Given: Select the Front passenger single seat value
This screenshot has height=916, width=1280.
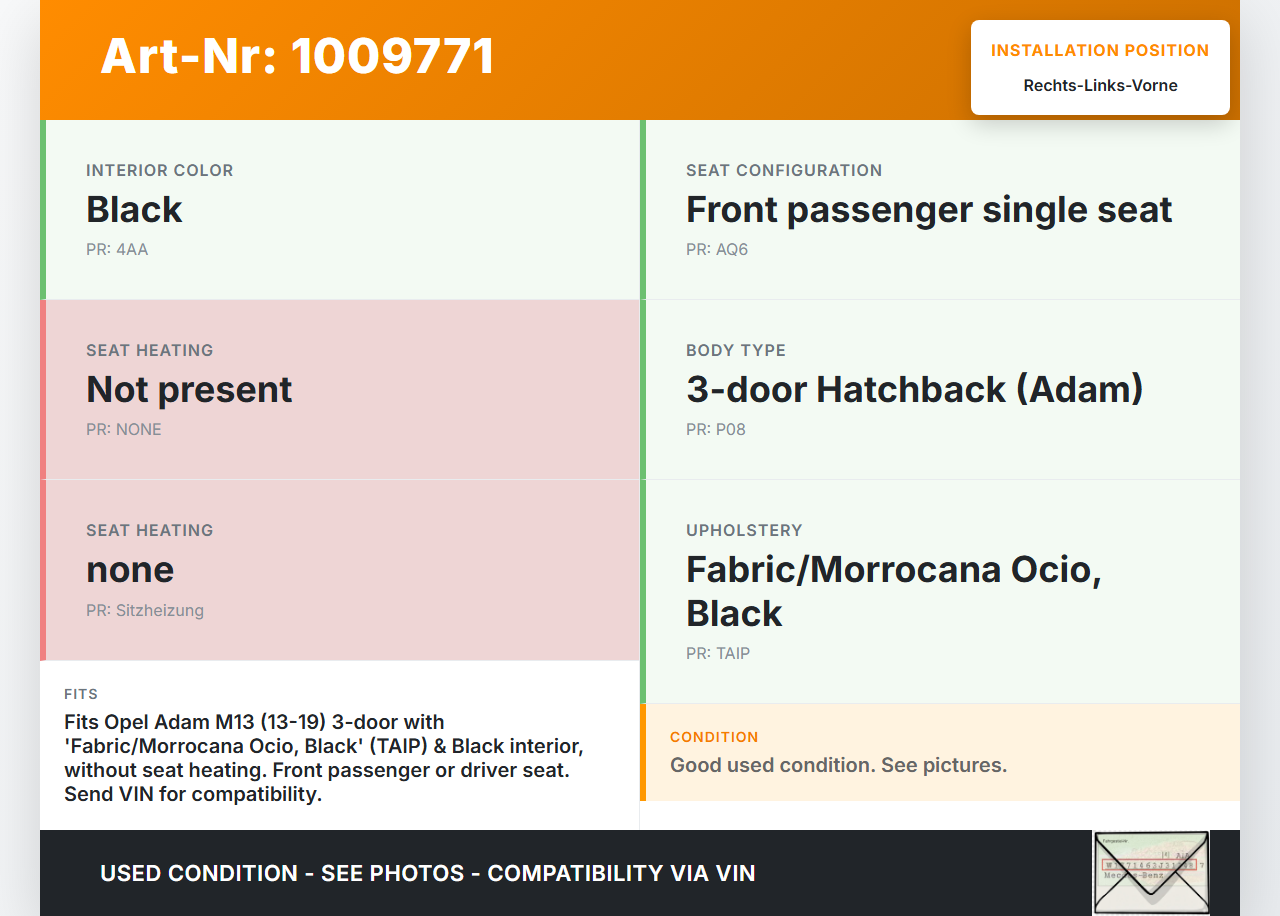Looking at the screenshot, I should click(x=928, y=210).
